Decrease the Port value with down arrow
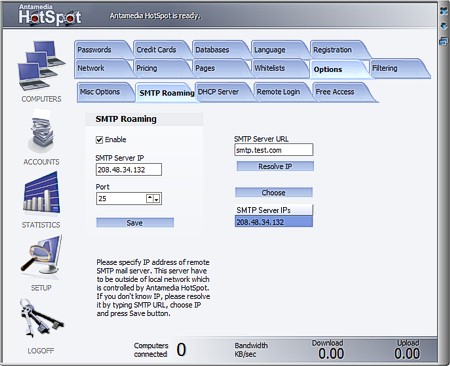450x366 pixels. pos(157,199)
